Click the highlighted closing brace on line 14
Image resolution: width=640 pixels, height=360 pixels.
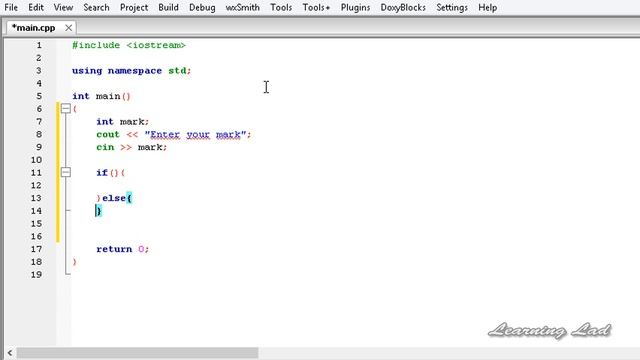click(98, 211)
